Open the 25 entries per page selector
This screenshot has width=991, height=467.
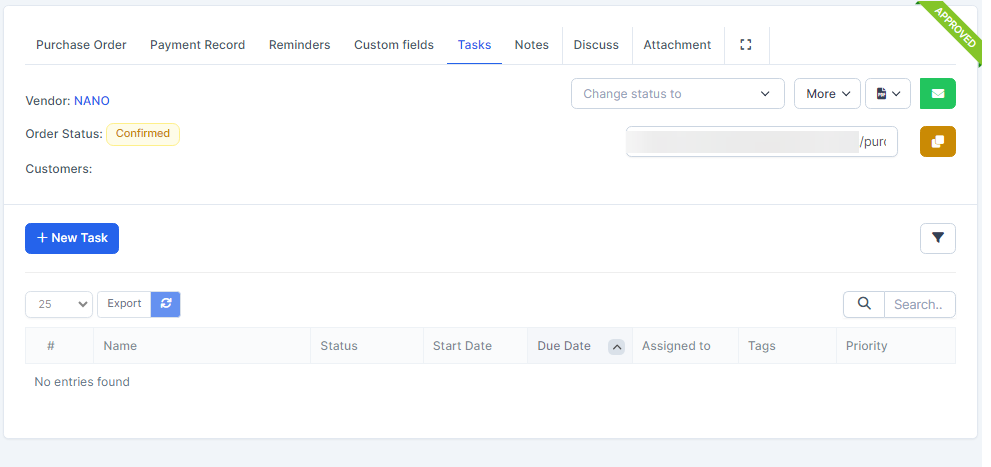click(x=59, y=304)
